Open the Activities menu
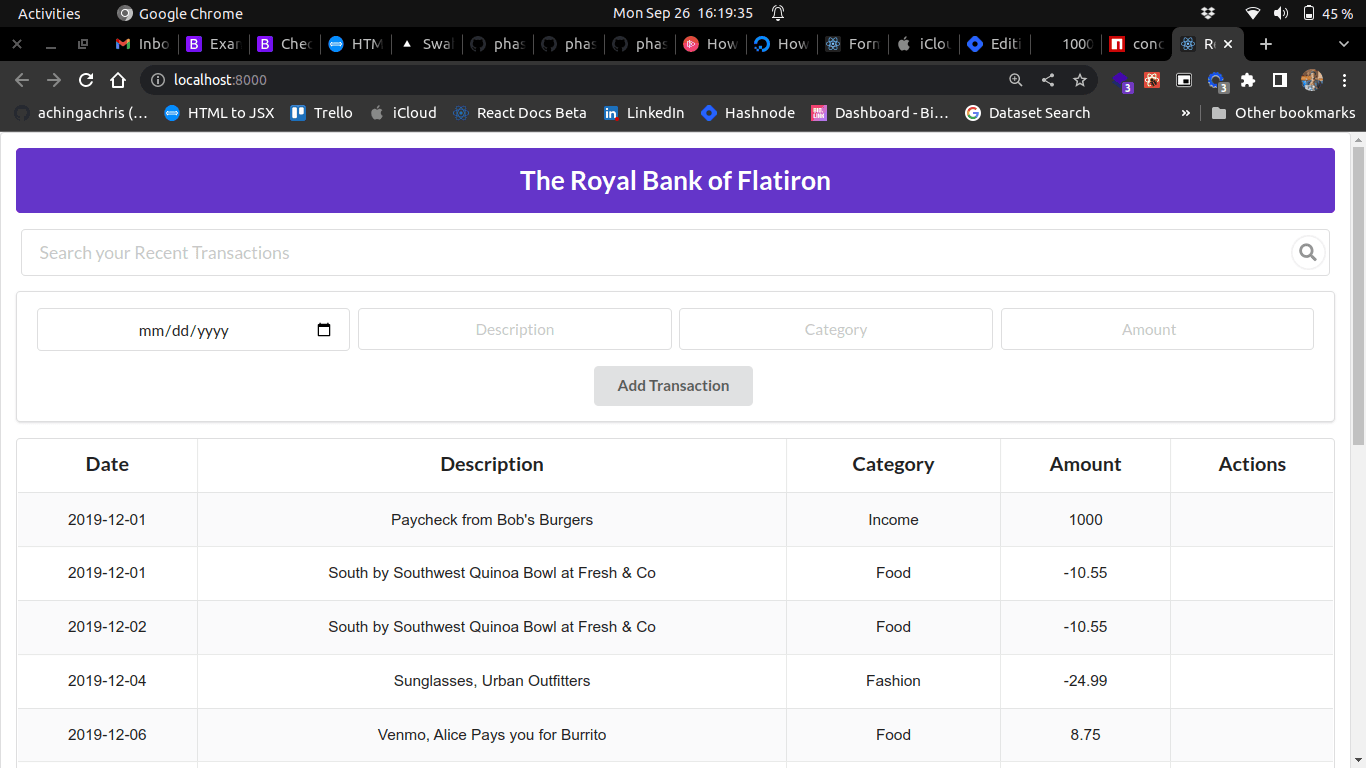 point(49,13)
